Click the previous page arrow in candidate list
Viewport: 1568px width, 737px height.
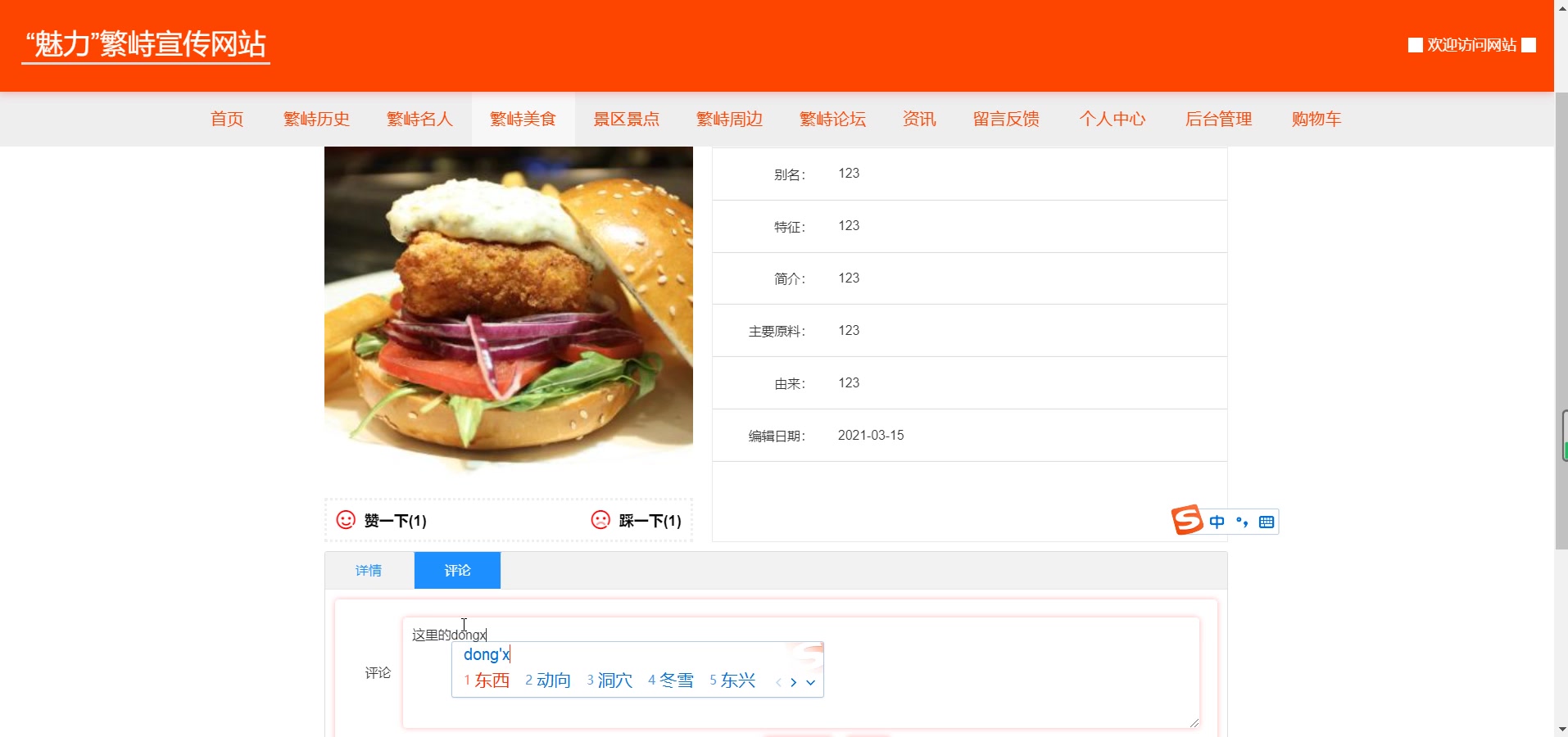pyautogui.click(x=778, y=681)
